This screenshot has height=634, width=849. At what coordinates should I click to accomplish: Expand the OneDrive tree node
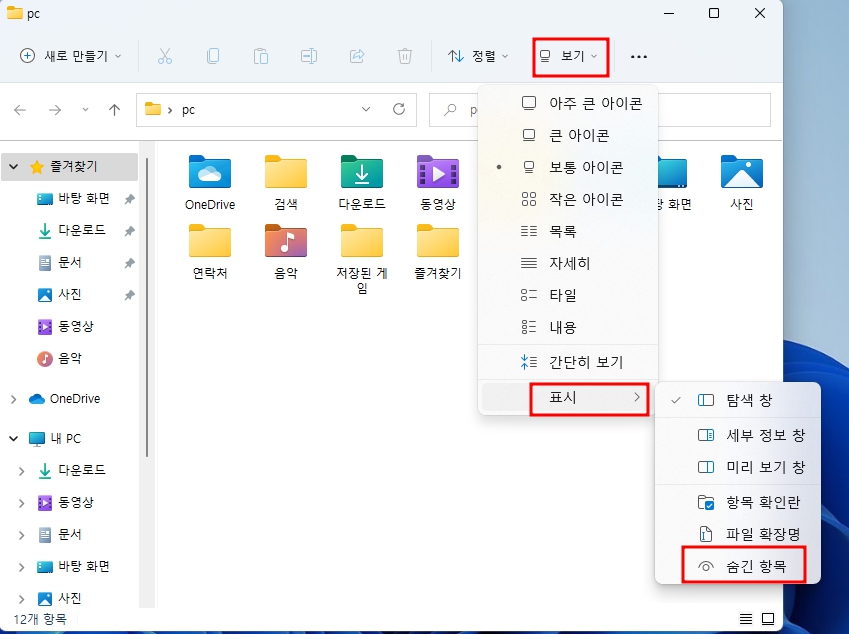point(14,400)
